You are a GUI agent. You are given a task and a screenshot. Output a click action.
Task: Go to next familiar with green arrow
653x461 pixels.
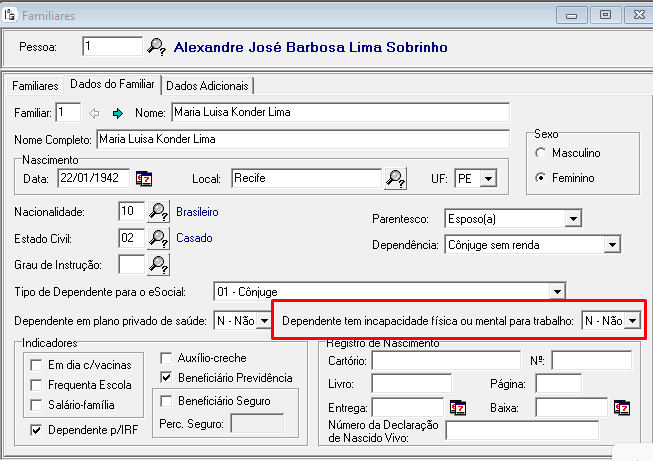117,112
